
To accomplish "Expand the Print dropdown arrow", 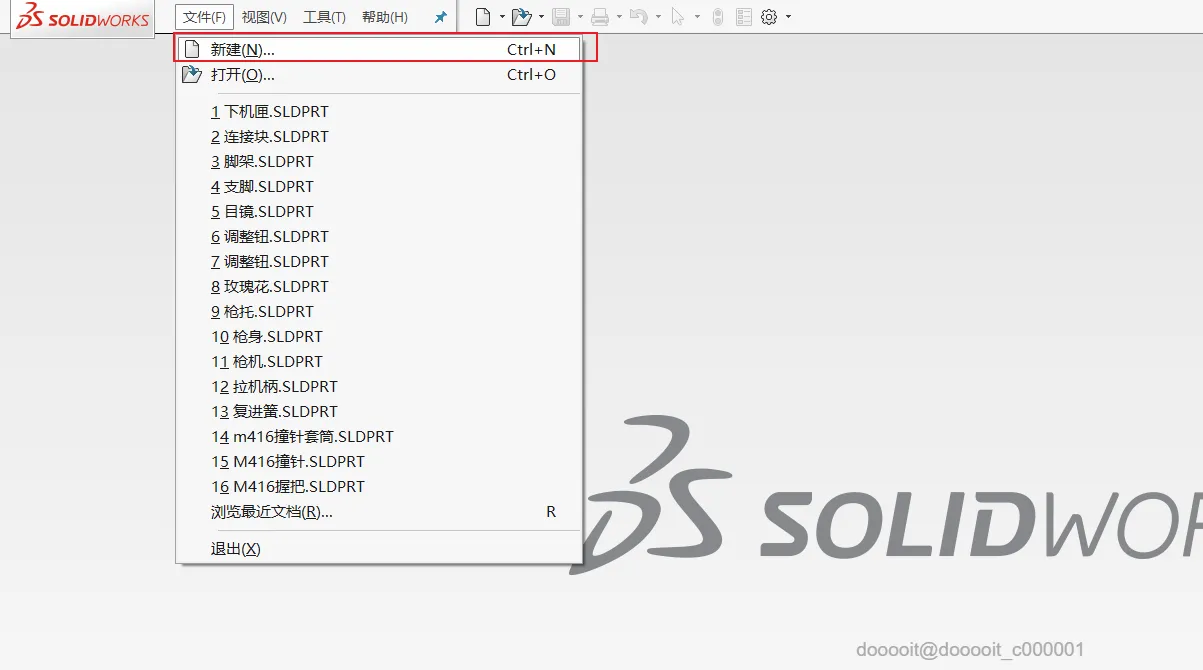I will pyautogui.click(x=619, y=17).
